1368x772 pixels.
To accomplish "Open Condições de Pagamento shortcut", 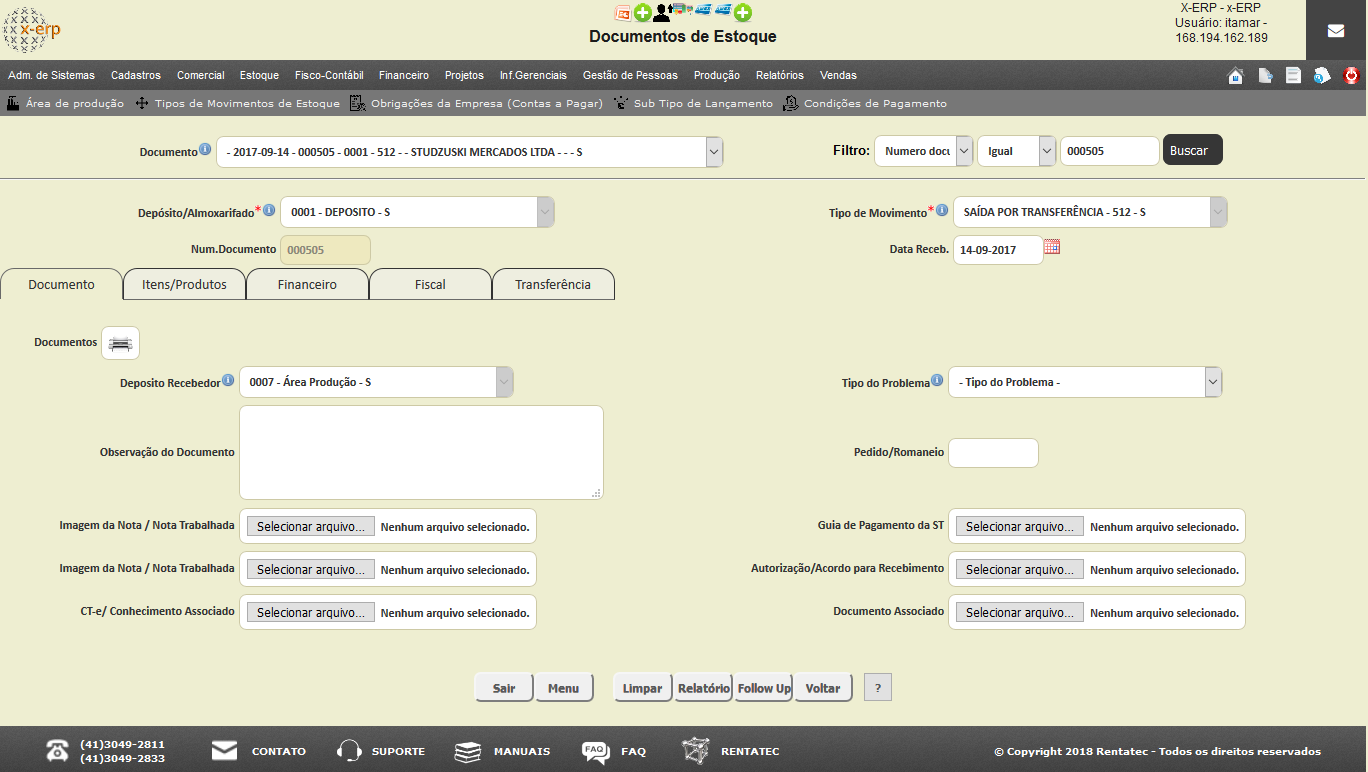I will point(865,103).
